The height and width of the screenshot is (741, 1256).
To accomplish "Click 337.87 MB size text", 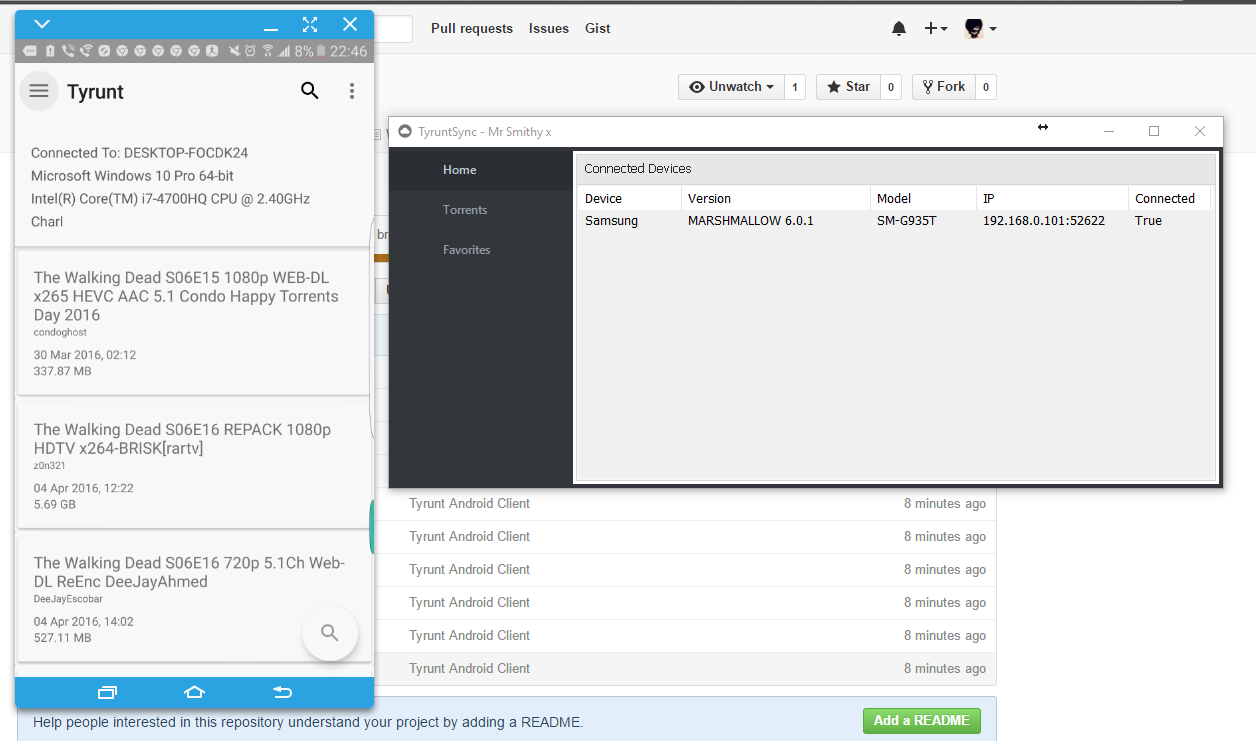I will [62, 371].
